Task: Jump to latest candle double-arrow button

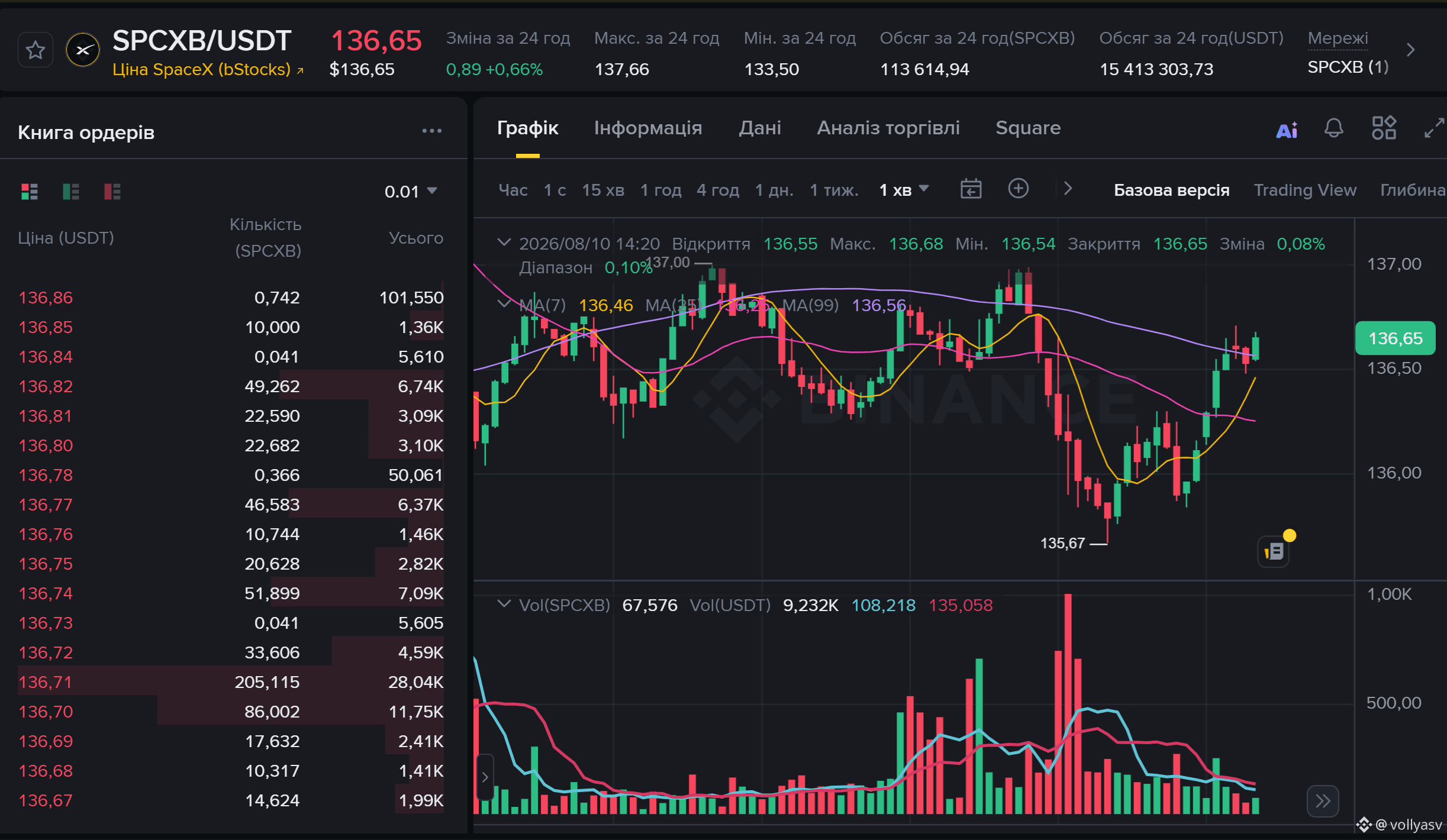Action: click(1323, 801)
